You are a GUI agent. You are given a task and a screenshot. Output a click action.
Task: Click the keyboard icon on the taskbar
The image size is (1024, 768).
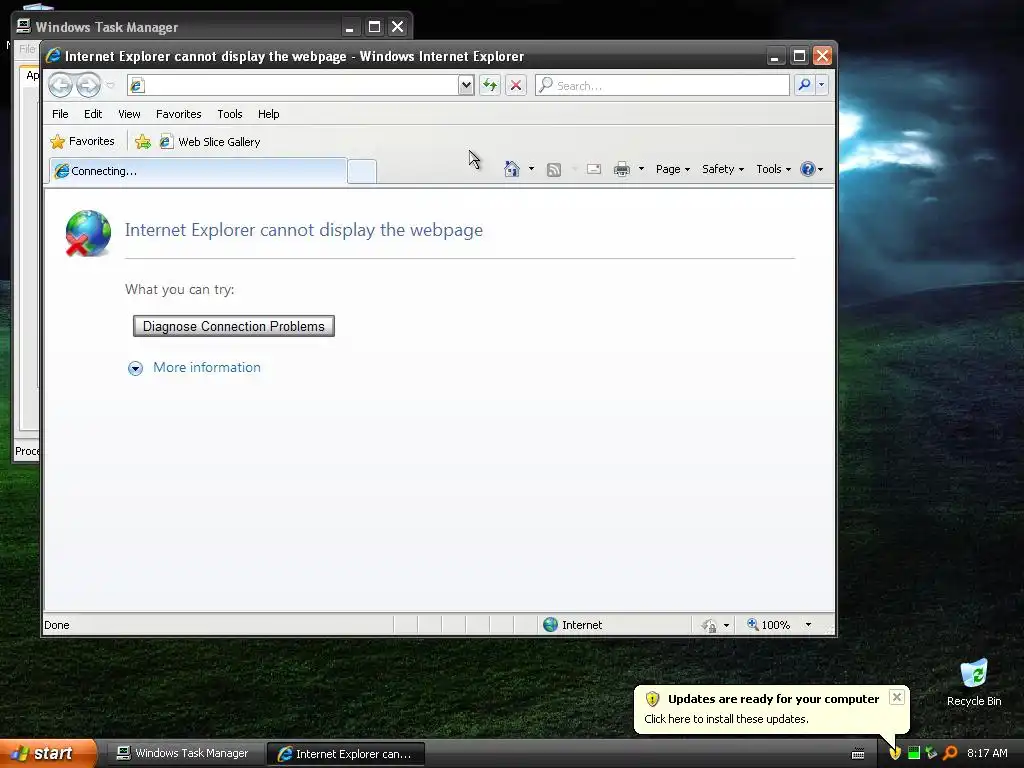click(859, 754)
